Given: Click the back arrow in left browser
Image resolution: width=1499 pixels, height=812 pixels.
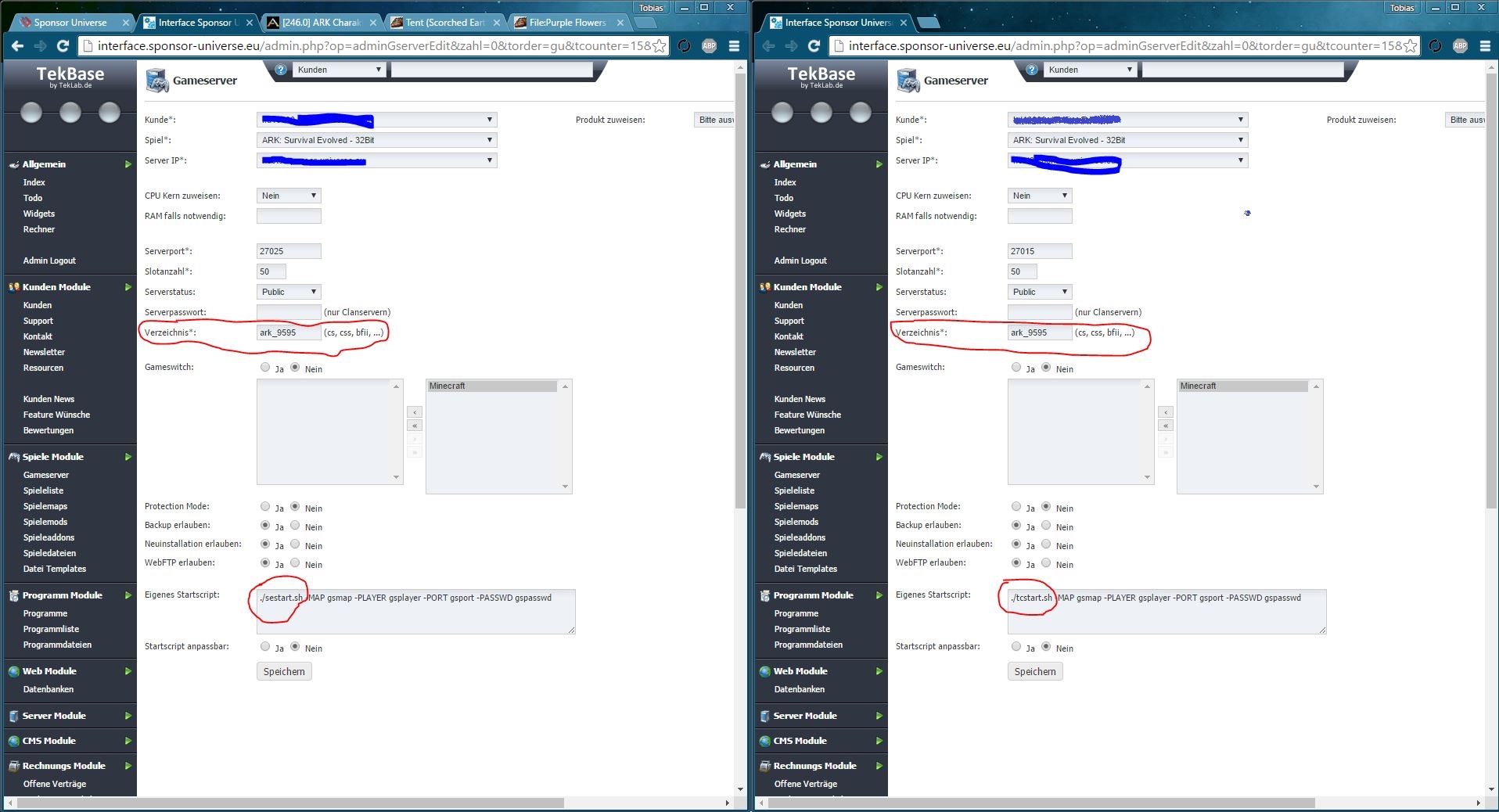Looking at the screenshot, I should pos(17,46).
